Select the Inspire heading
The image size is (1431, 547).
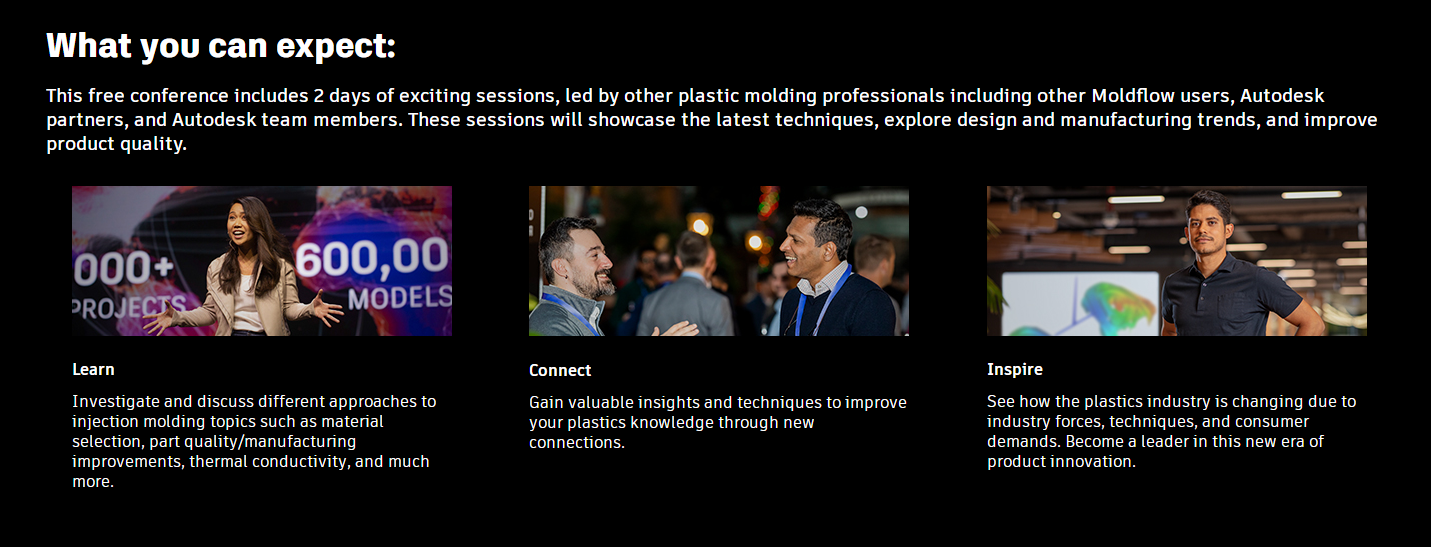coord(1015,369)
